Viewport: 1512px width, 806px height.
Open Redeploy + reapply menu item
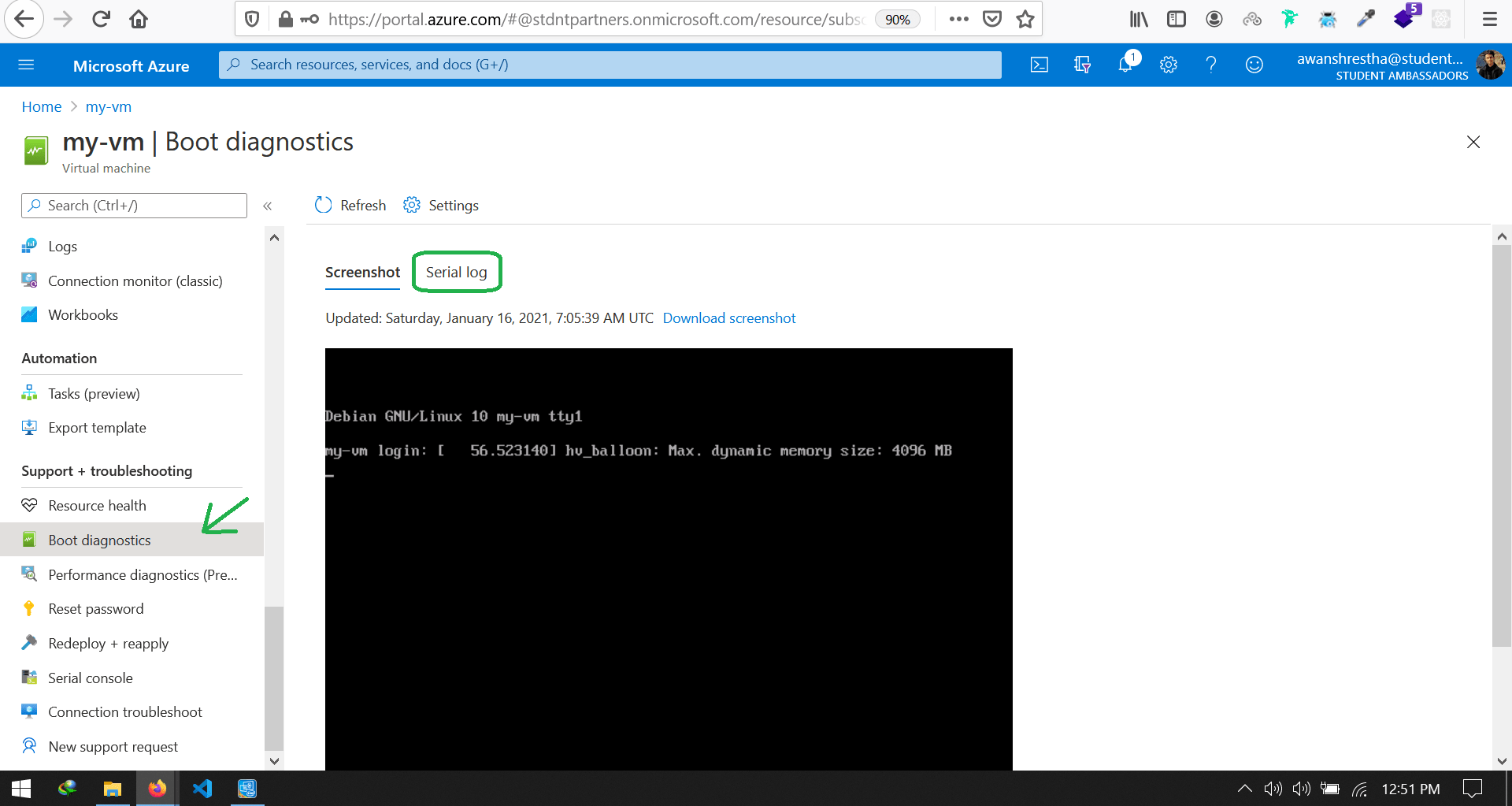(x=132, y=644)
